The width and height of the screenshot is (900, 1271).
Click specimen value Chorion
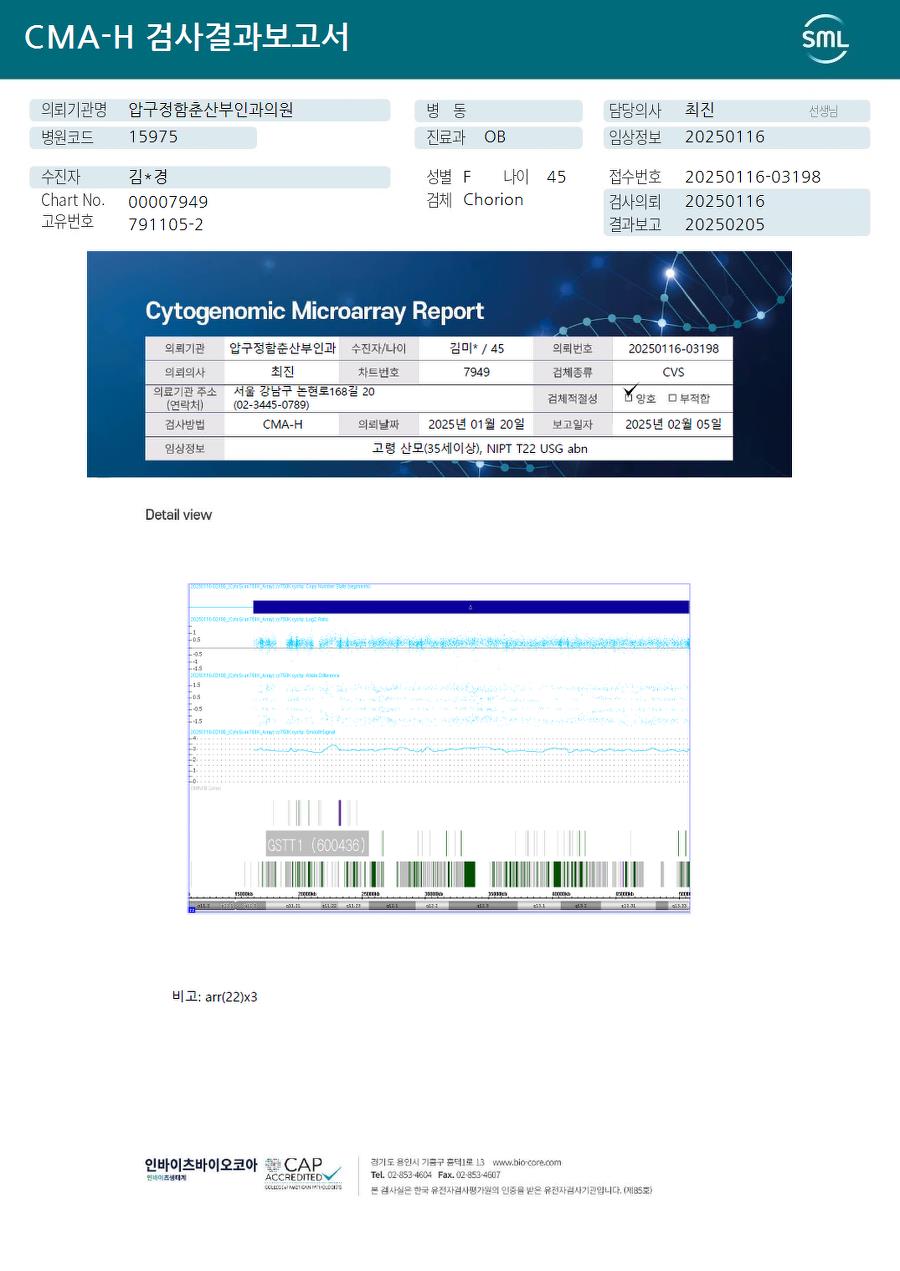click(x=493, y=200)
